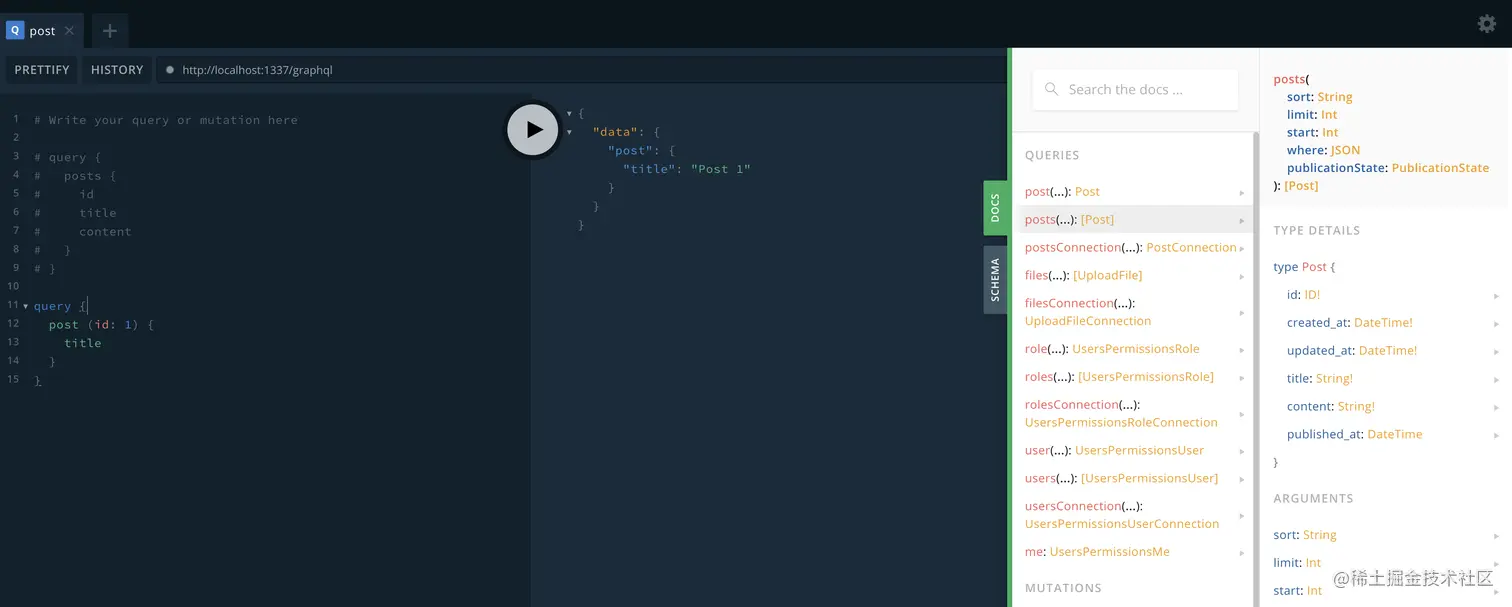Open role(...): UsersPermissionsRole entry
Image resolution: width=1512 pixels, height=607 pixels.
coord(1132,349)
